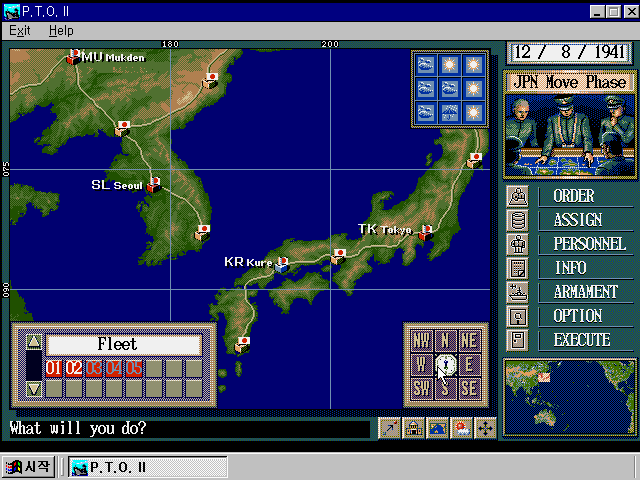The image size is (640, 480).
Task: Click the compass center button
Action: (x=445, y=365)
